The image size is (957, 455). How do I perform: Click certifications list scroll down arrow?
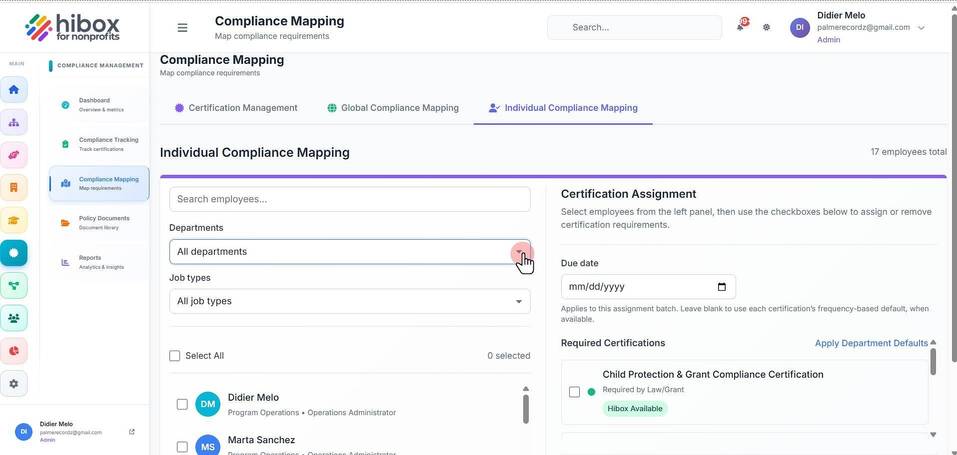(x=933, y=434)
